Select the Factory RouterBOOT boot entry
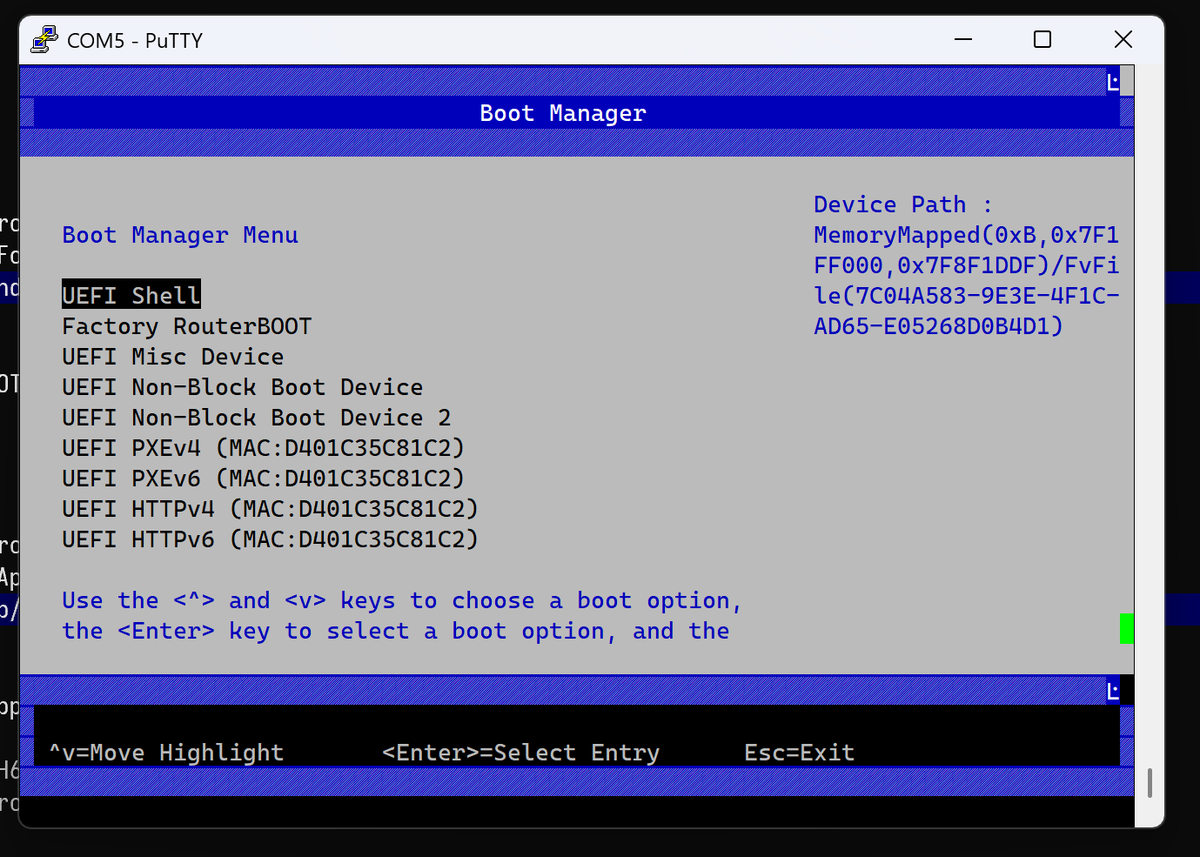This screenshot has width=1200, height=857. click(187, 326)
